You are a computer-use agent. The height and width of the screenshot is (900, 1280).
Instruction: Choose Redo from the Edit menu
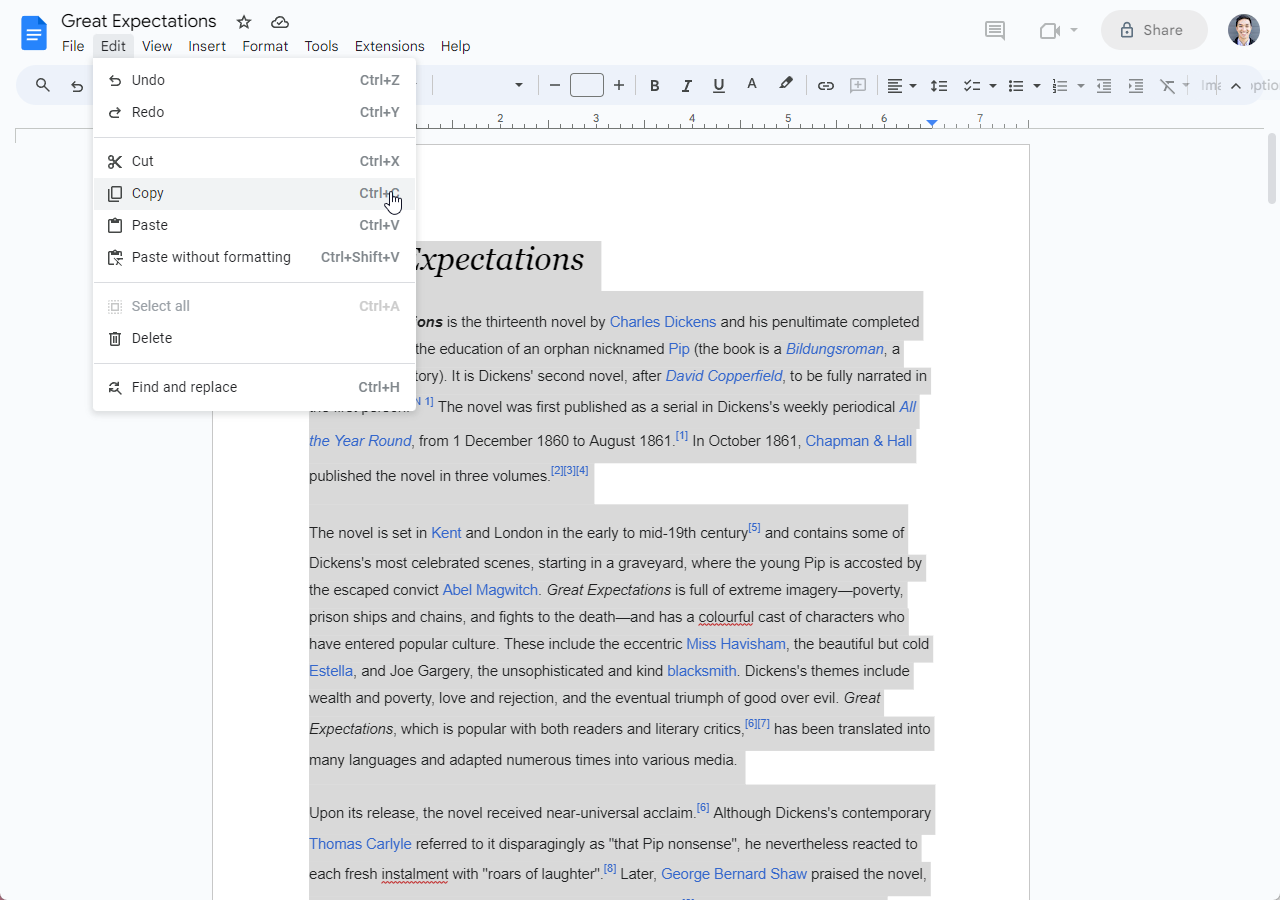[x=254, y=112]
